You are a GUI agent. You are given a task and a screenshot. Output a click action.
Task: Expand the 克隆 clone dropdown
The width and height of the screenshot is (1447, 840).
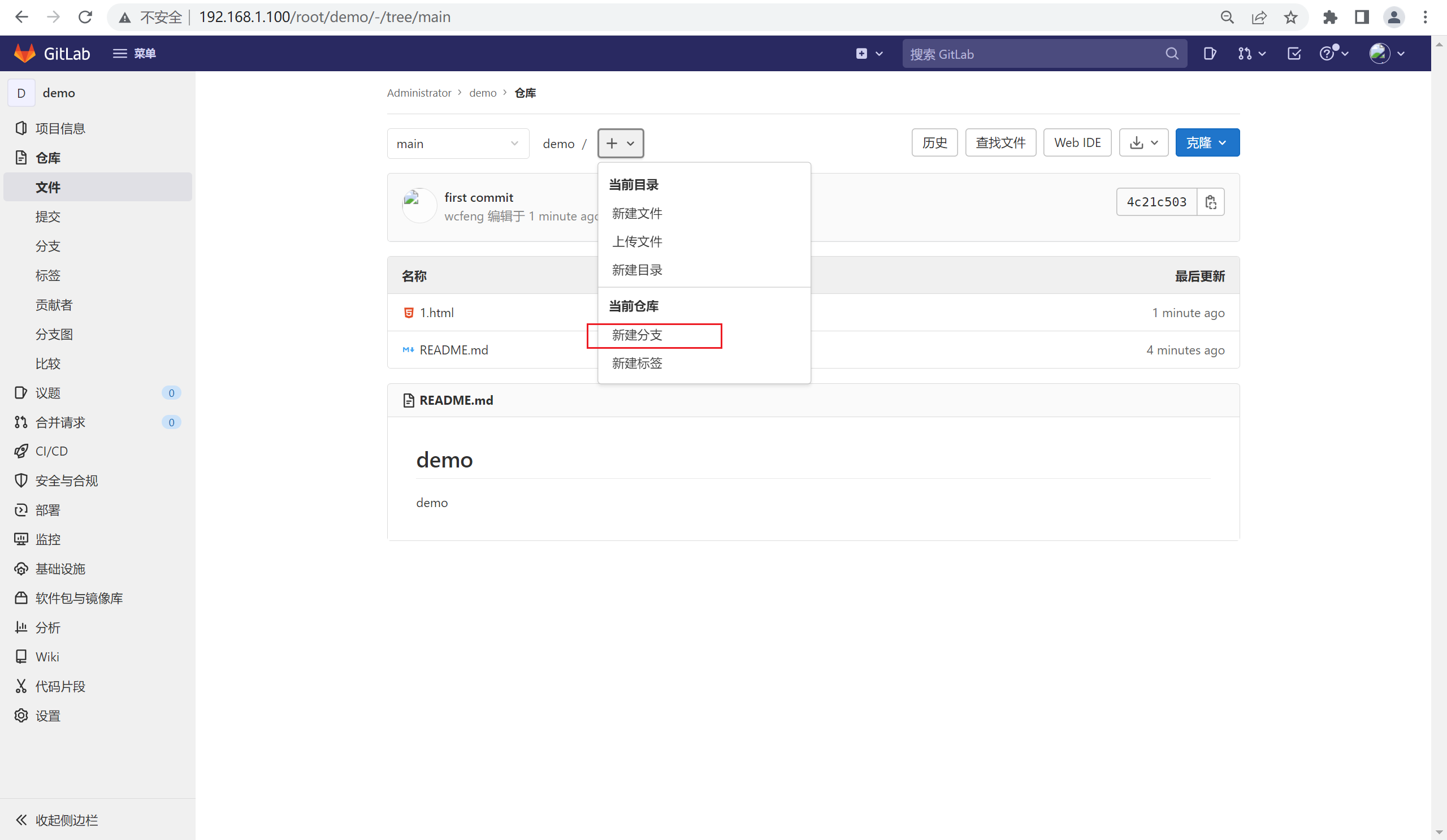(x=1207, y=142)
